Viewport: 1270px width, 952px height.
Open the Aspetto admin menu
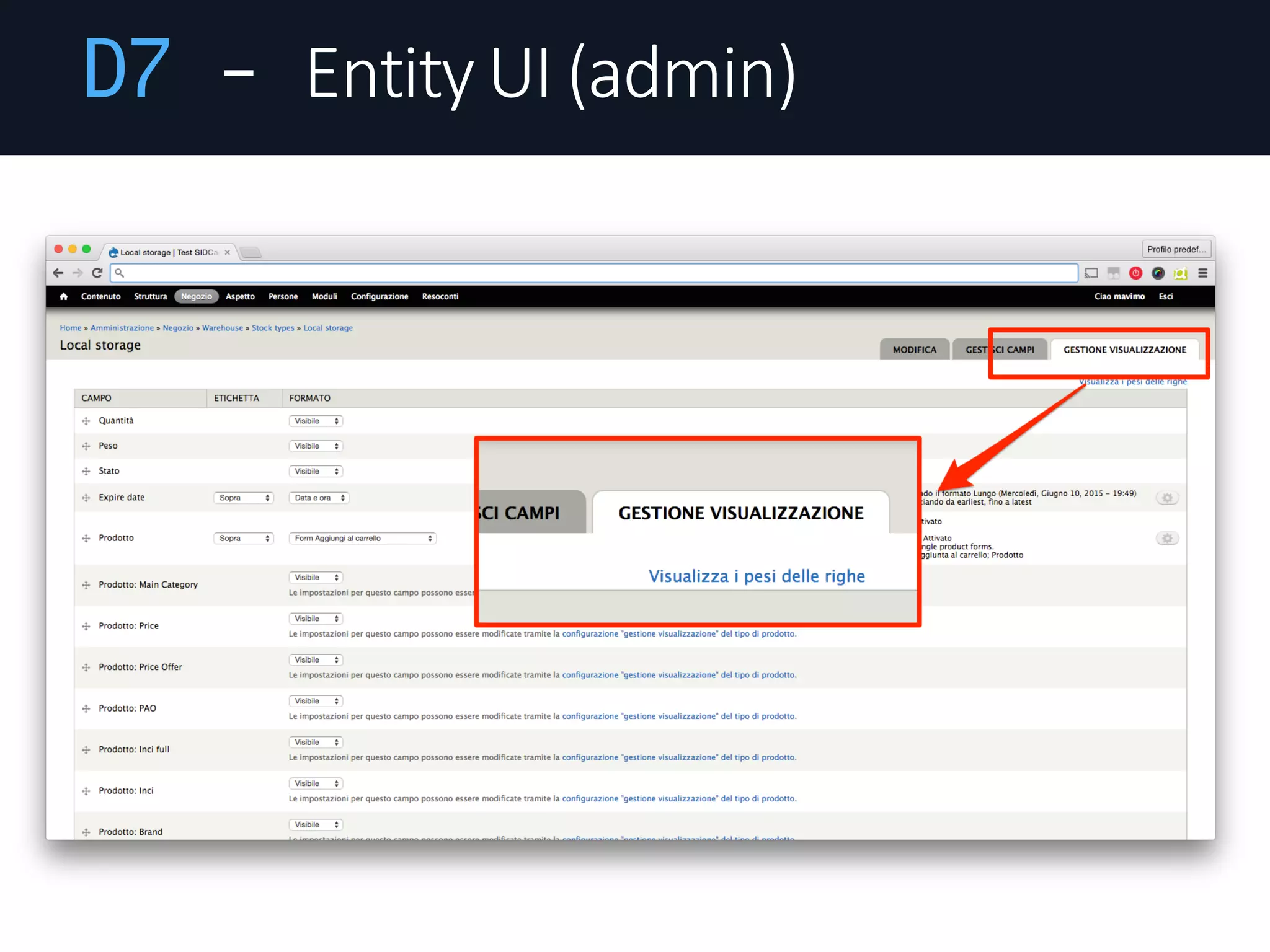(x=240, y=296)
